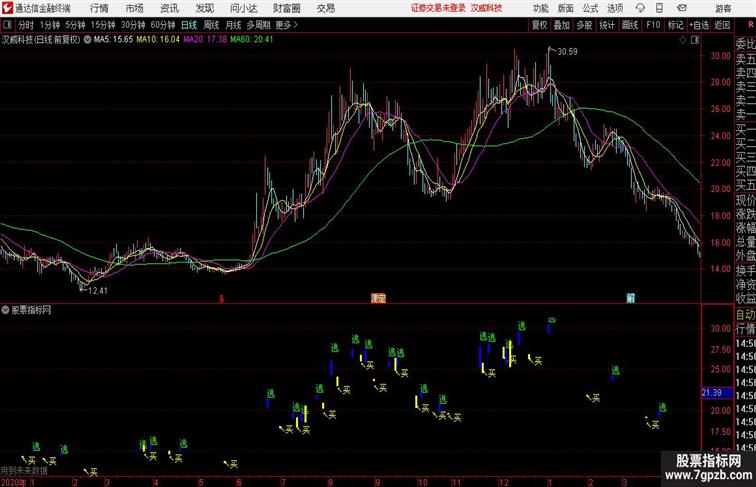This screenshot has height=487, width=756.
Task: Click the MA10: 16.04 label
Action: pos(158,40)
